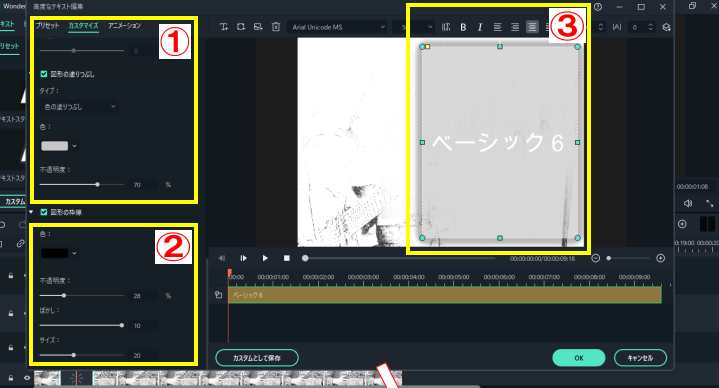Uncheck the 図形の塗りつぶし checkbox

[44, 74]
